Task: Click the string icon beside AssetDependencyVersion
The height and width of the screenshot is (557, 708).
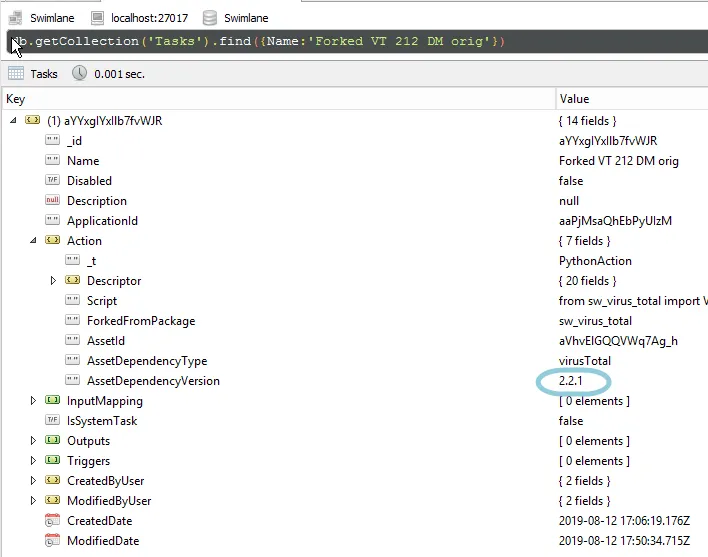Action: pyautogui.click(x=72, y=380)
